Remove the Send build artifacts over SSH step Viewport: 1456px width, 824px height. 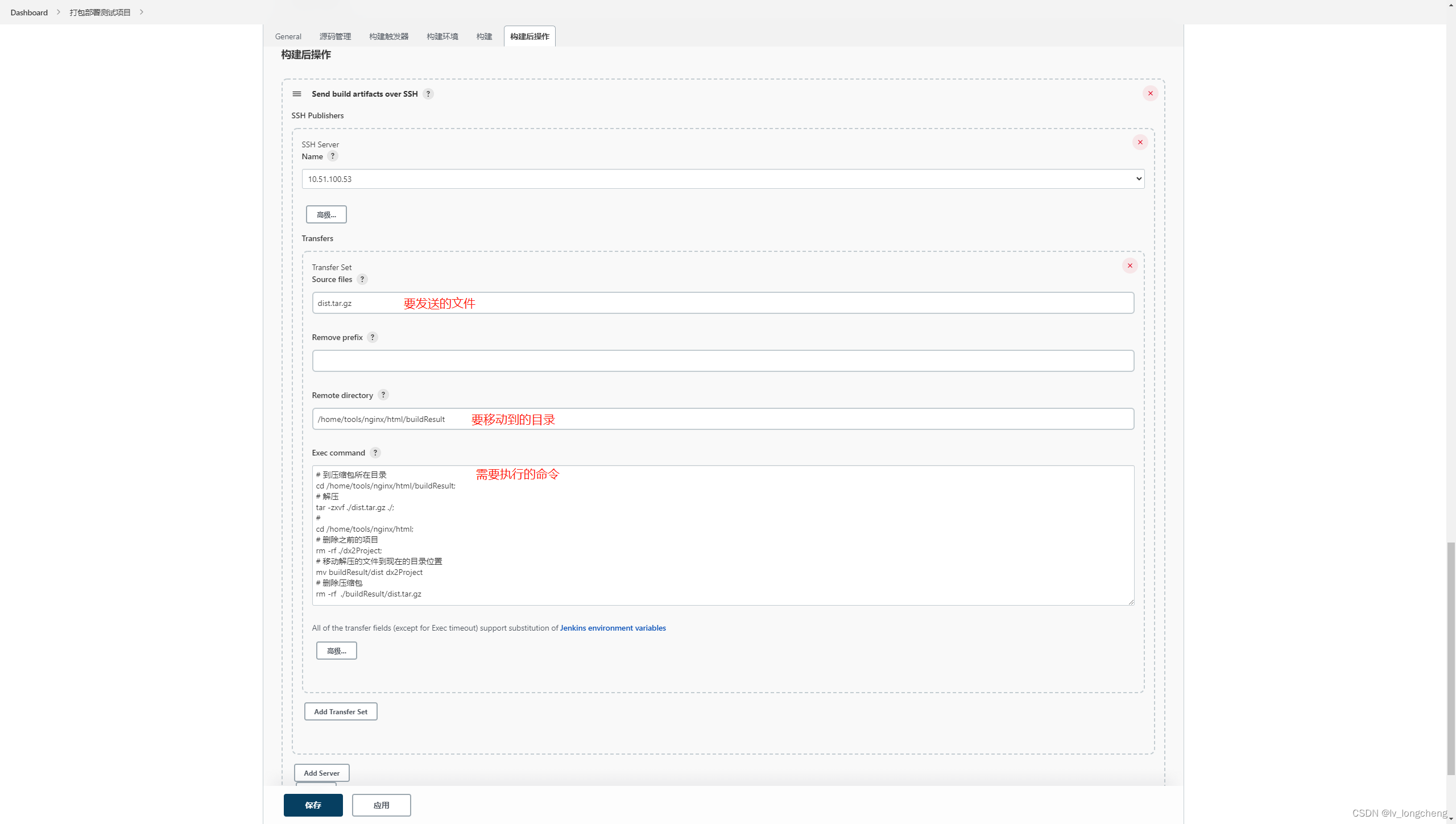[1150, 93]
